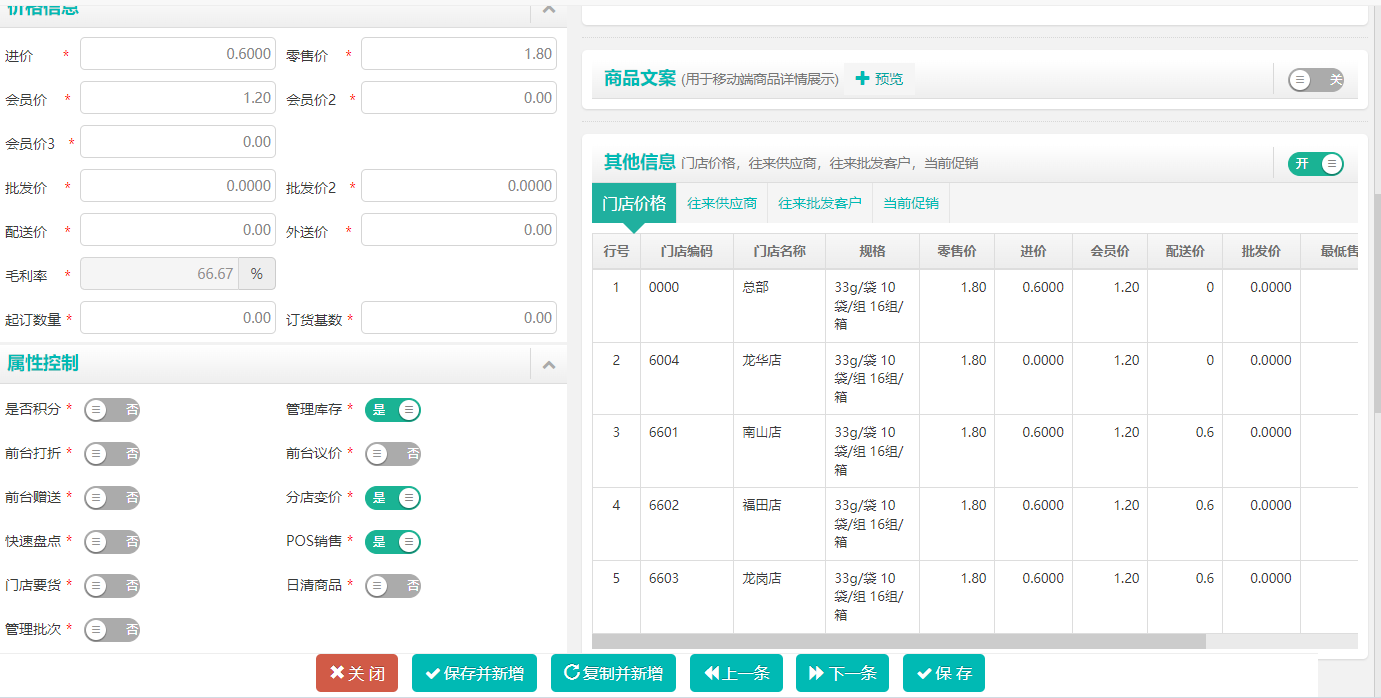The image size is (1381, 698).
Task: Turn on the 商品文案 switch
Action: tap(1316, 80)
